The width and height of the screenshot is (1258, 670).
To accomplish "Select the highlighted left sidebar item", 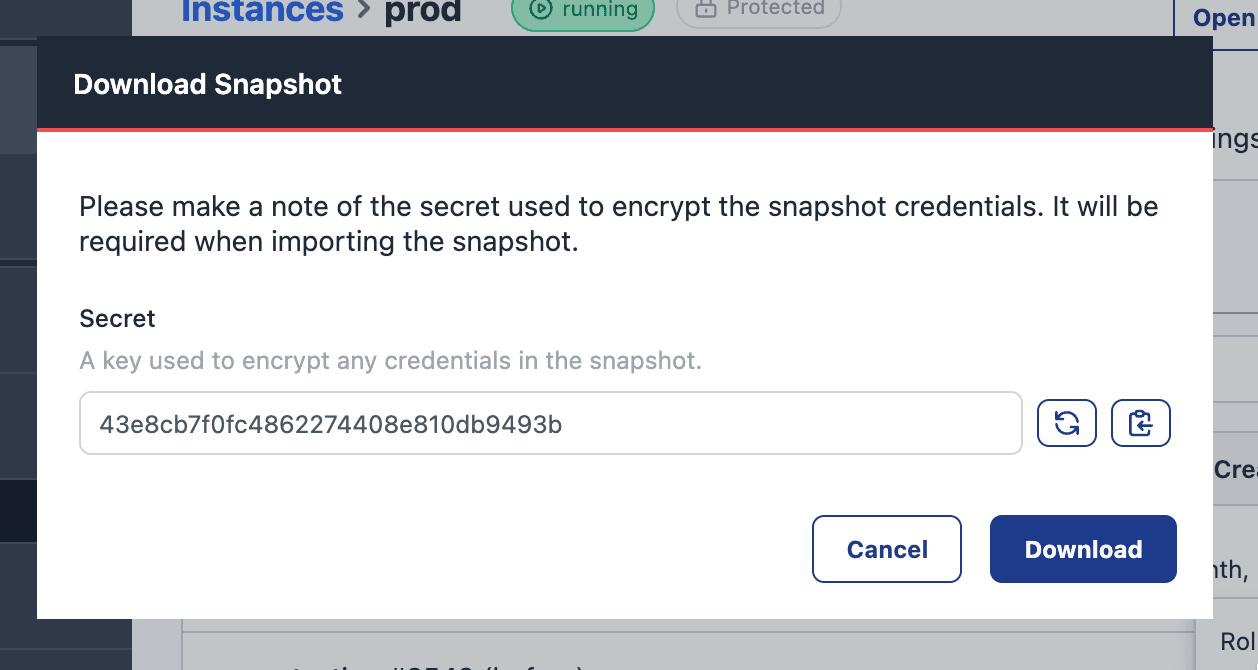I will [16, 511].
